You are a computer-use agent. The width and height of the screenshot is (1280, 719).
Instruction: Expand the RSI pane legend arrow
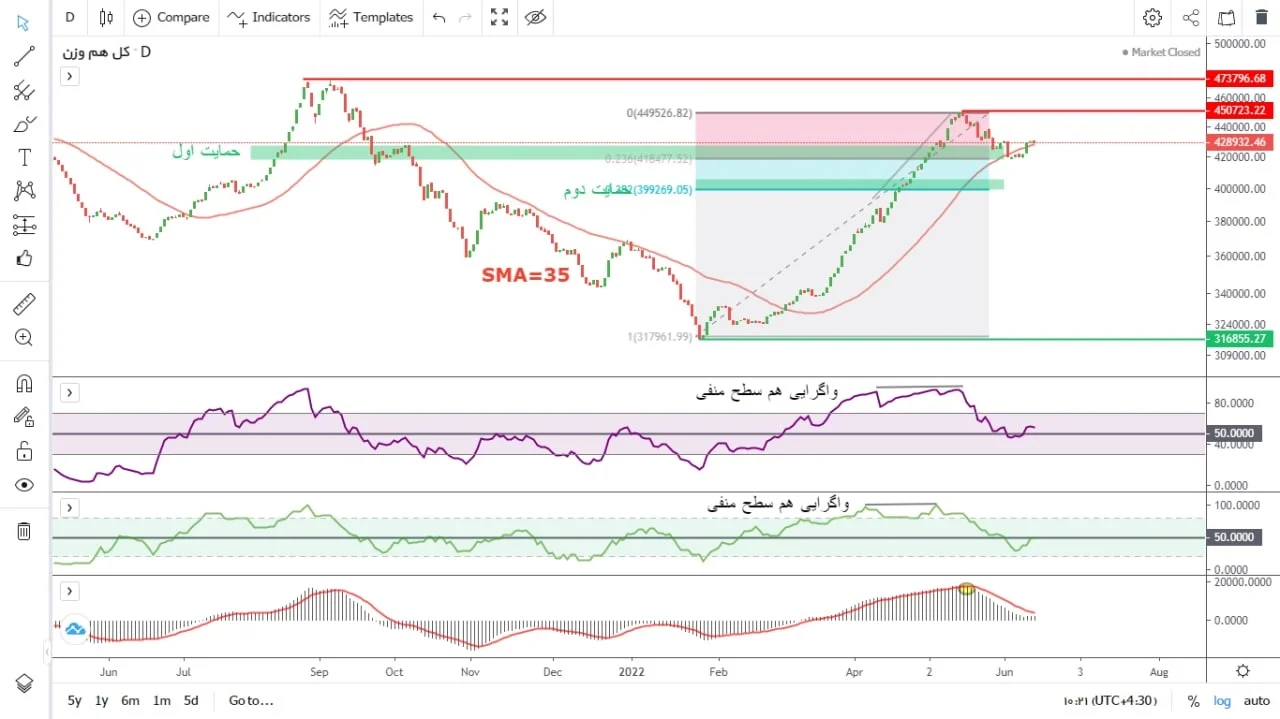tap(68, 392)
